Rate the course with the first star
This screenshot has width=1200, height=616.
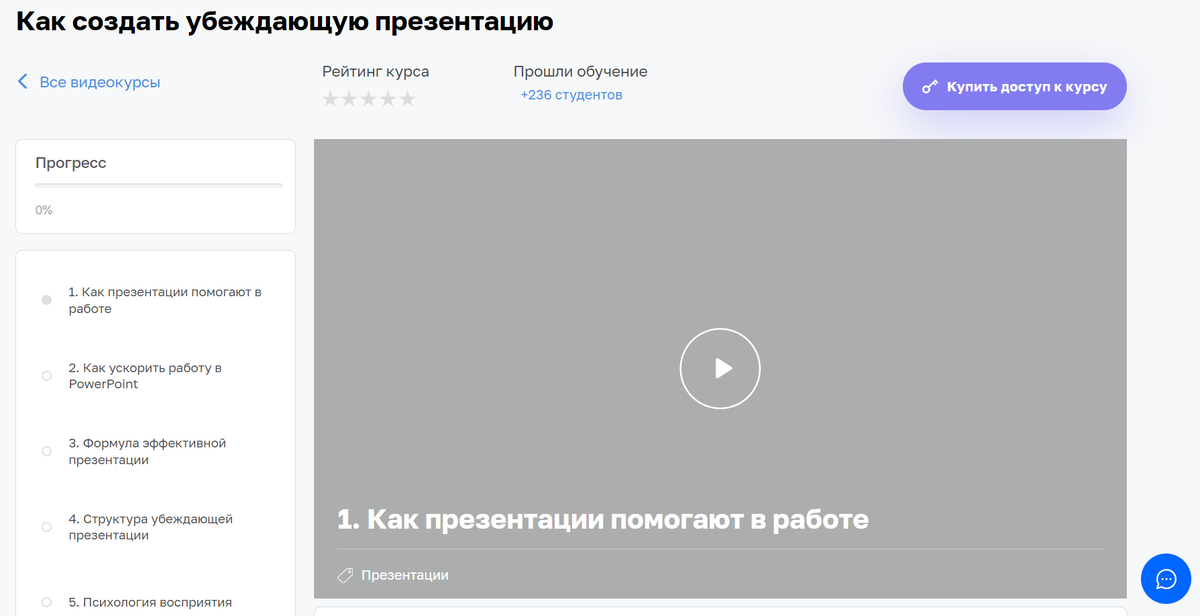[x=330, y=98]
